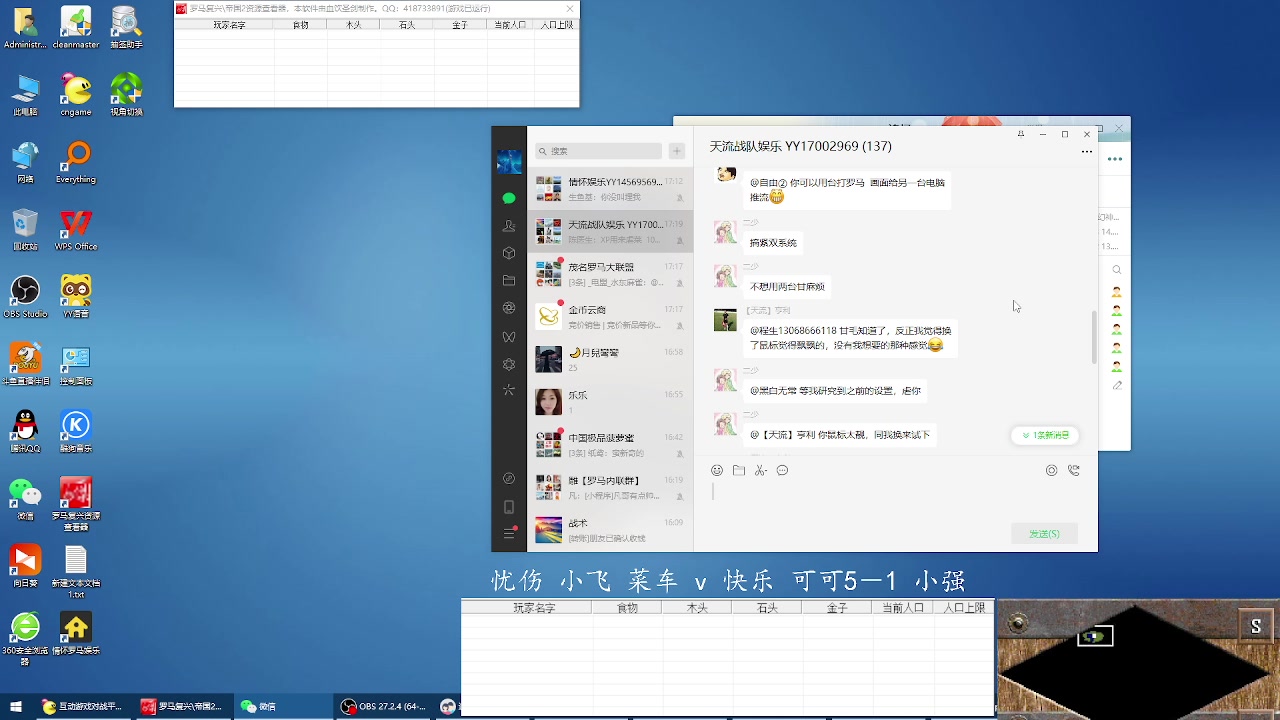Image resolution: width=1280 pixels, height=720 pixels.
Task: Click 木头 column header in top window
Action: click(x=354, y=25)
